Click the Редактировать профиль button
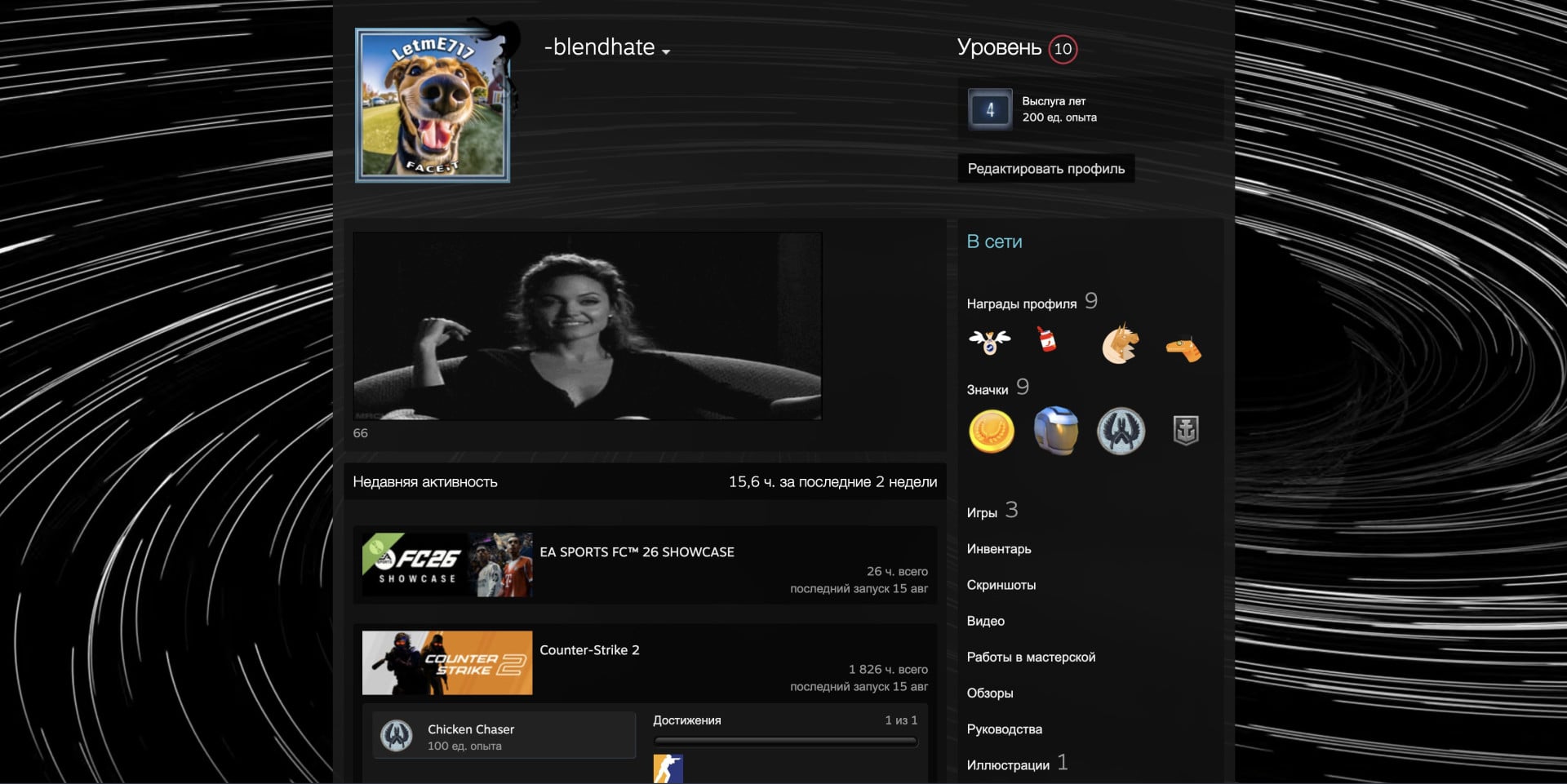 [x=1045, y=169]
